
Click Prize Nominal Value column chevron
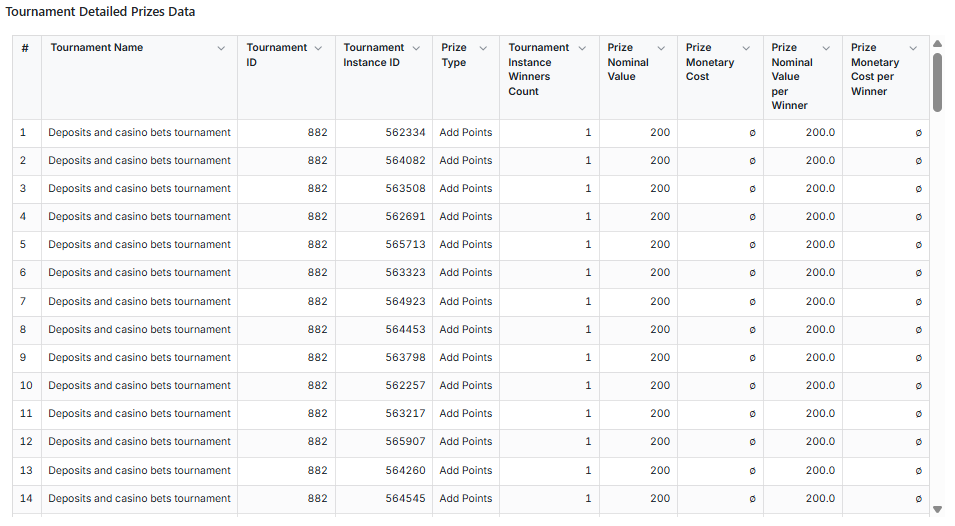pos(661,48)
